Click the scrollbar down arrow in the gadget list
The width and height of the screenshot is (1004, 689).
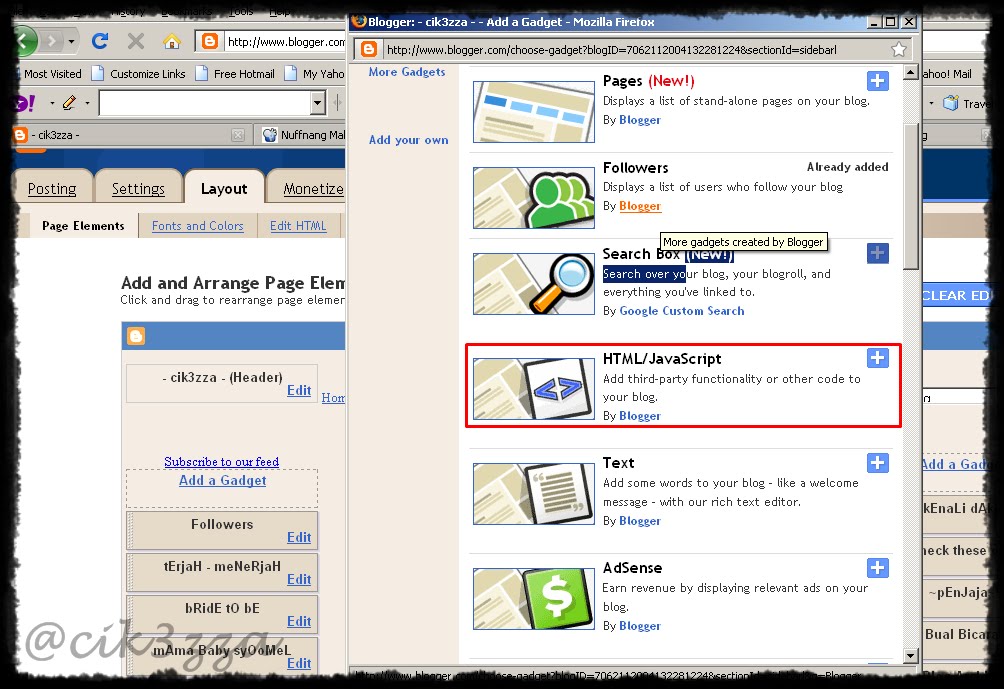click(911, 656)
